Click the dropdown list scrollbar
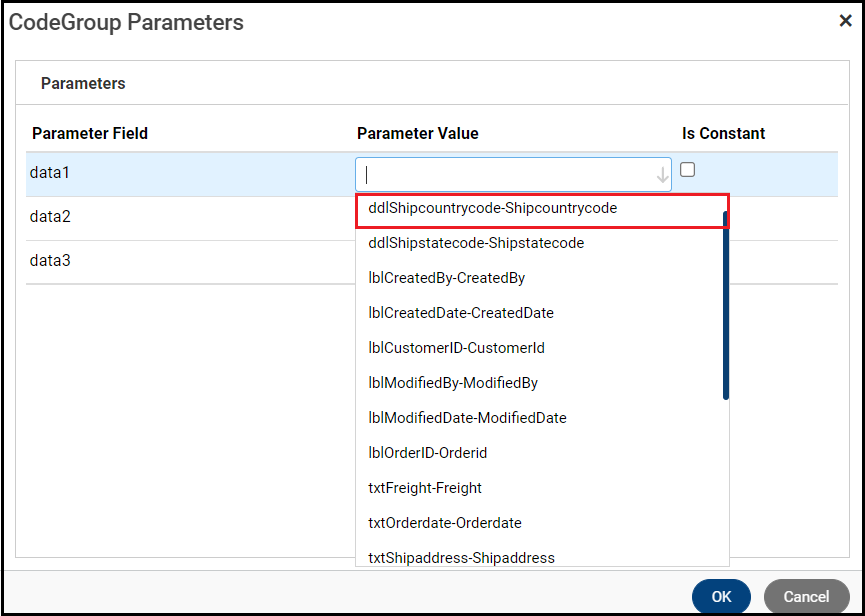Screen dimensions: 865x616 click(726, 305)
